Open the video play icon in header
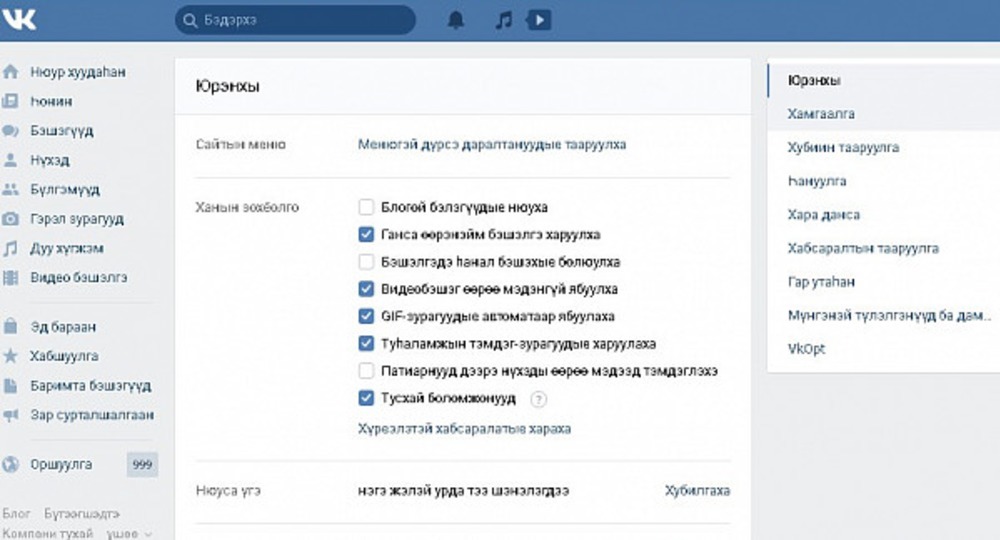Viewport: 1000px width, 540px height. point(539,20)
